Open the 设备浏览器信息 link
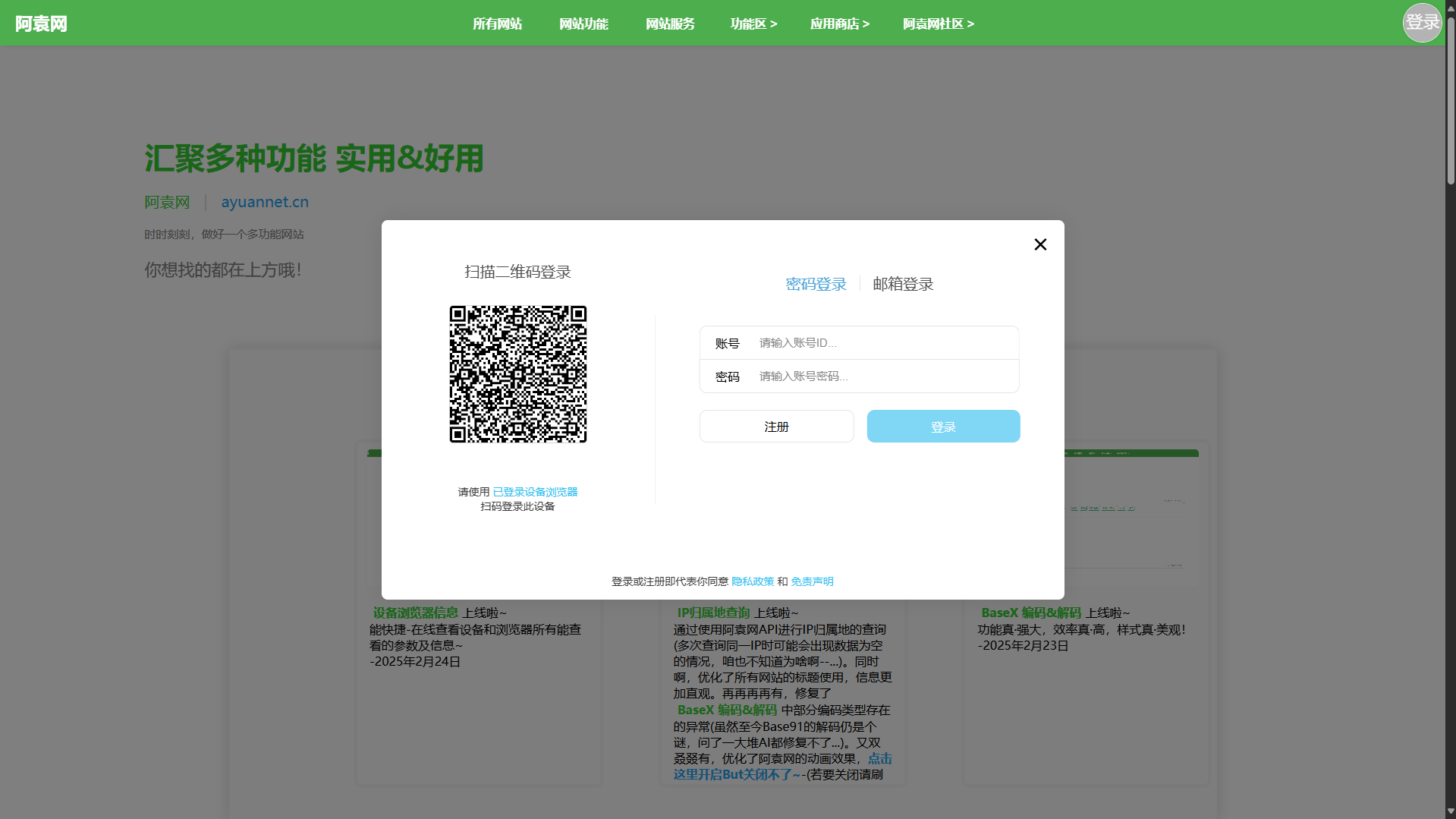 tap(415, 613)
